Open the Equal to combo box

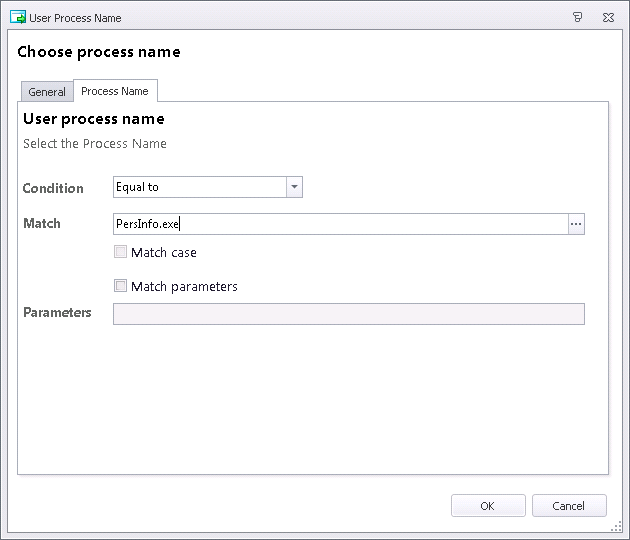click(208, 187)
